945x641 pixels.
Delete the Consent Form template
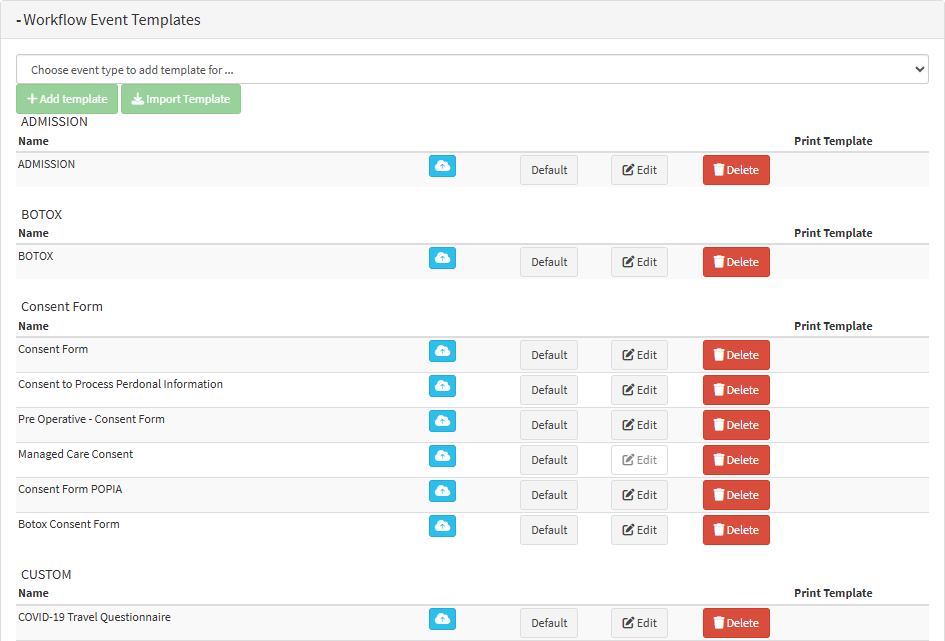pos(736,355)
